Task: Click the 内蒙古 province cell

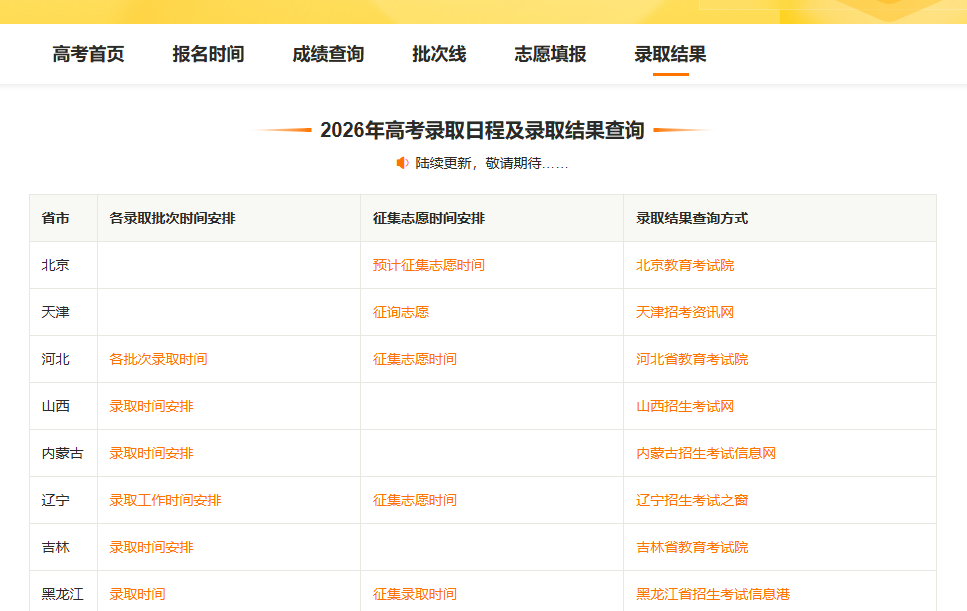Action: 62,453
